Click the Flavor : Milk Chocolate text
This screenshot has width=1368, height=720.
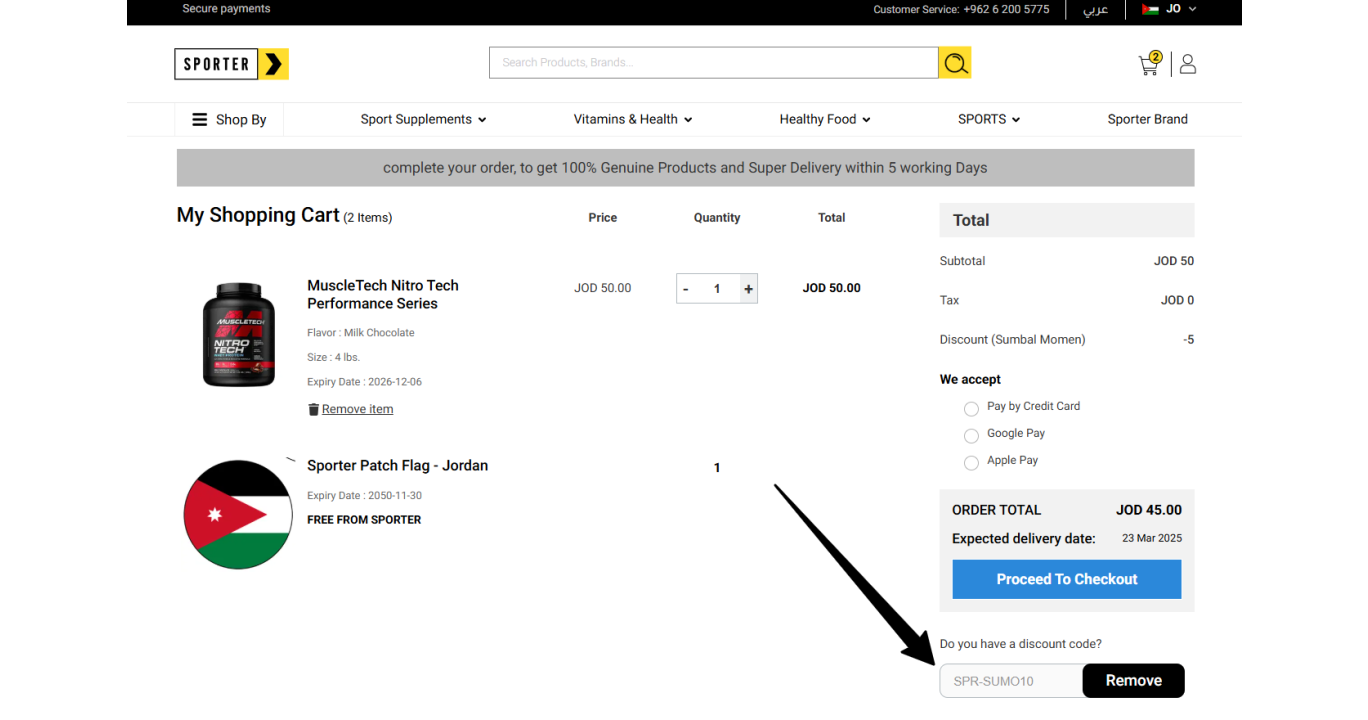[360, 333]
